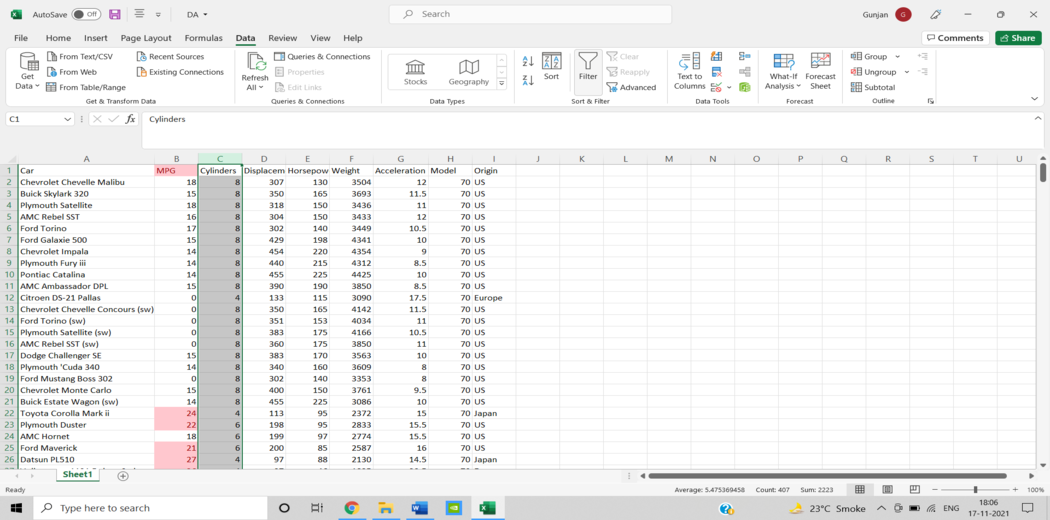1050x520 pixels.
Task: Switch to the Review tab
Action: (x=282, y=38)
